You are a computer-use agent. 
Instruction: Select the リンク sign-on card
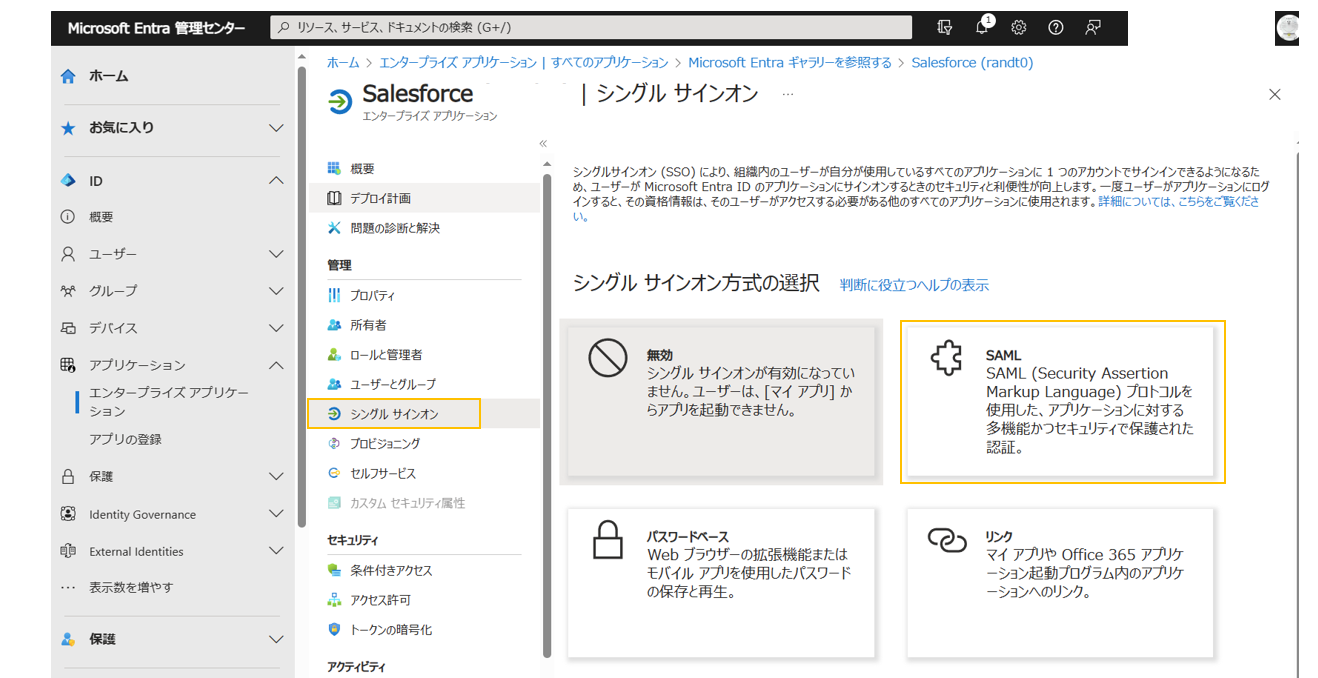click(1061, 583)
